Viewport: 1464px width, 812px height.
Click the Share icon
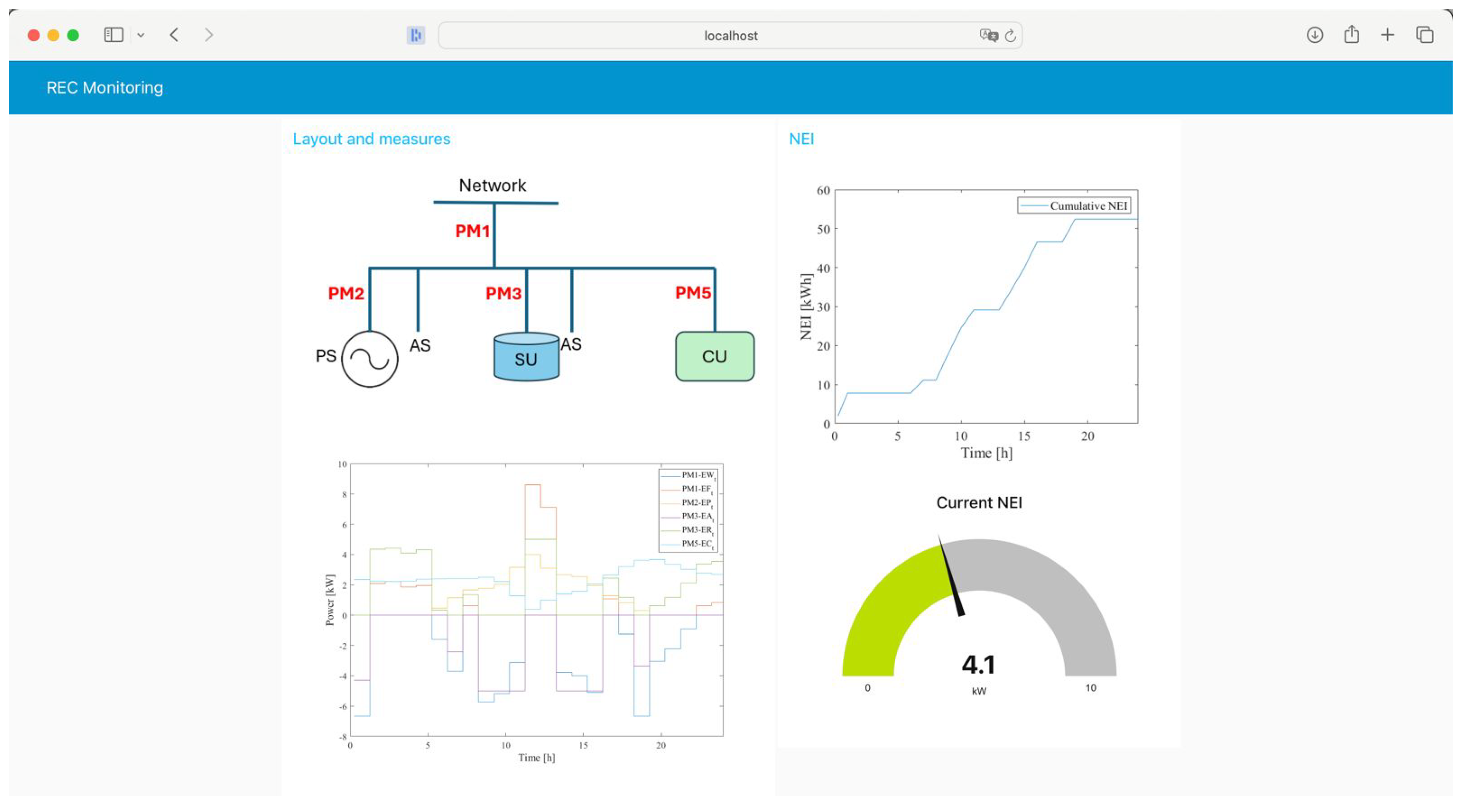point(1351,35)
